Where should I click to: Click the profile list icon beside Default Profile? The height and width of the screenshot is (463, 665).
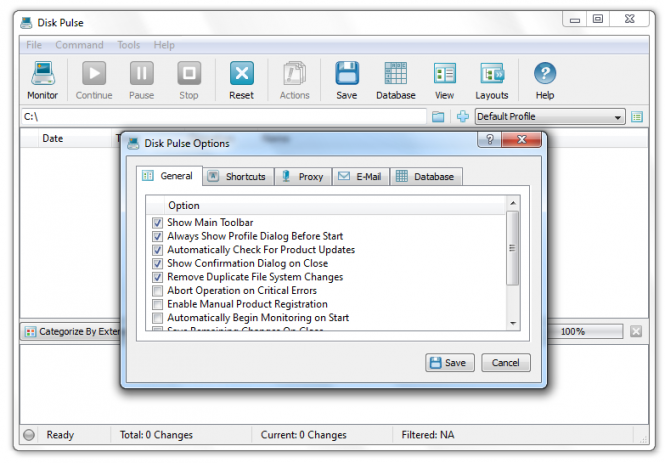coord(637,117)
